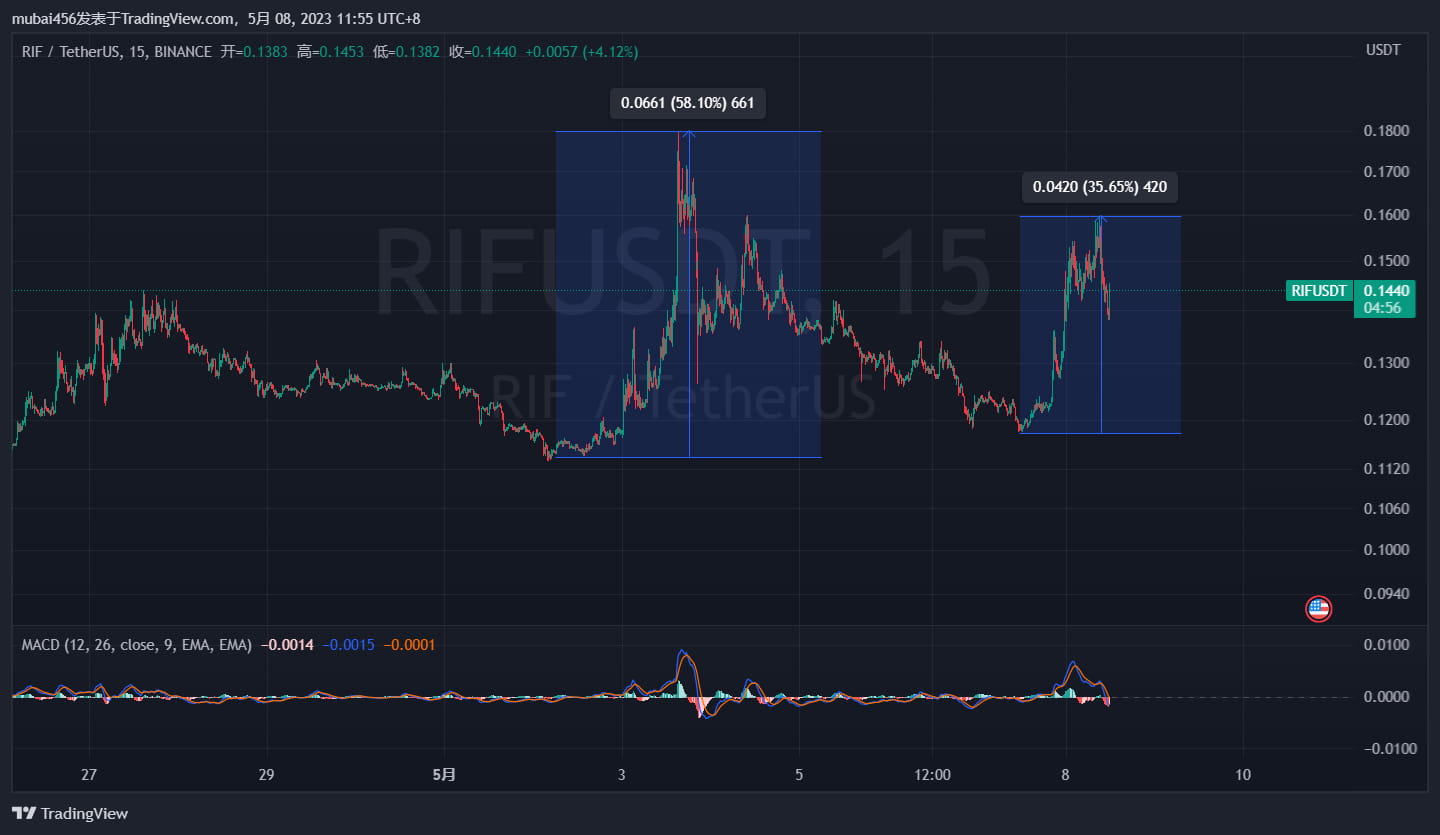Select the 0.0661 (58.10%) measurement label
The height and width of the screenshot is (835, 1440).
point(687,103)
